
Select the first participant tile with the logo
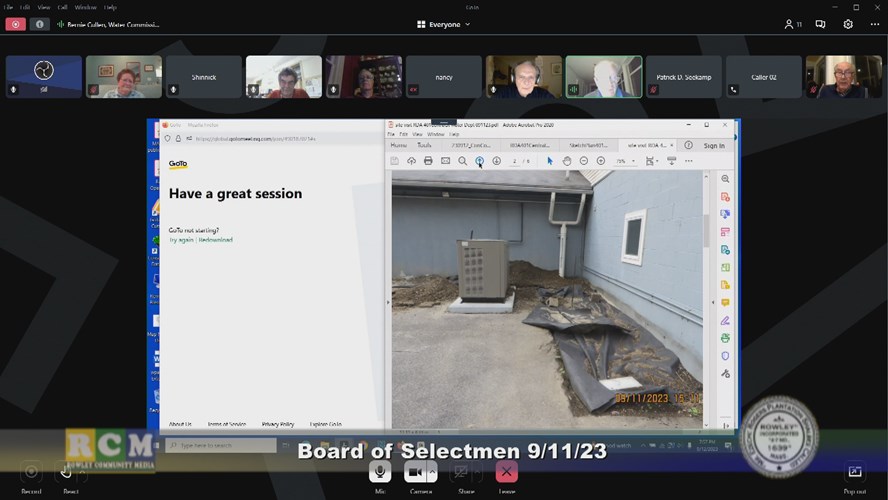pos(44,77)
